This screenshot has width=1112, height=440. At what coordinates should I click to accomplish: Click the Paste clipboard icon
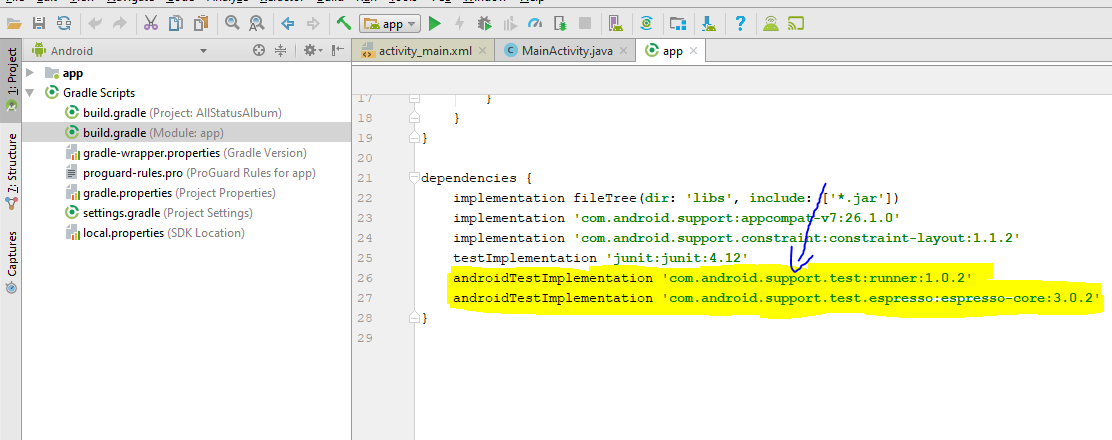(x=199, y=23)
